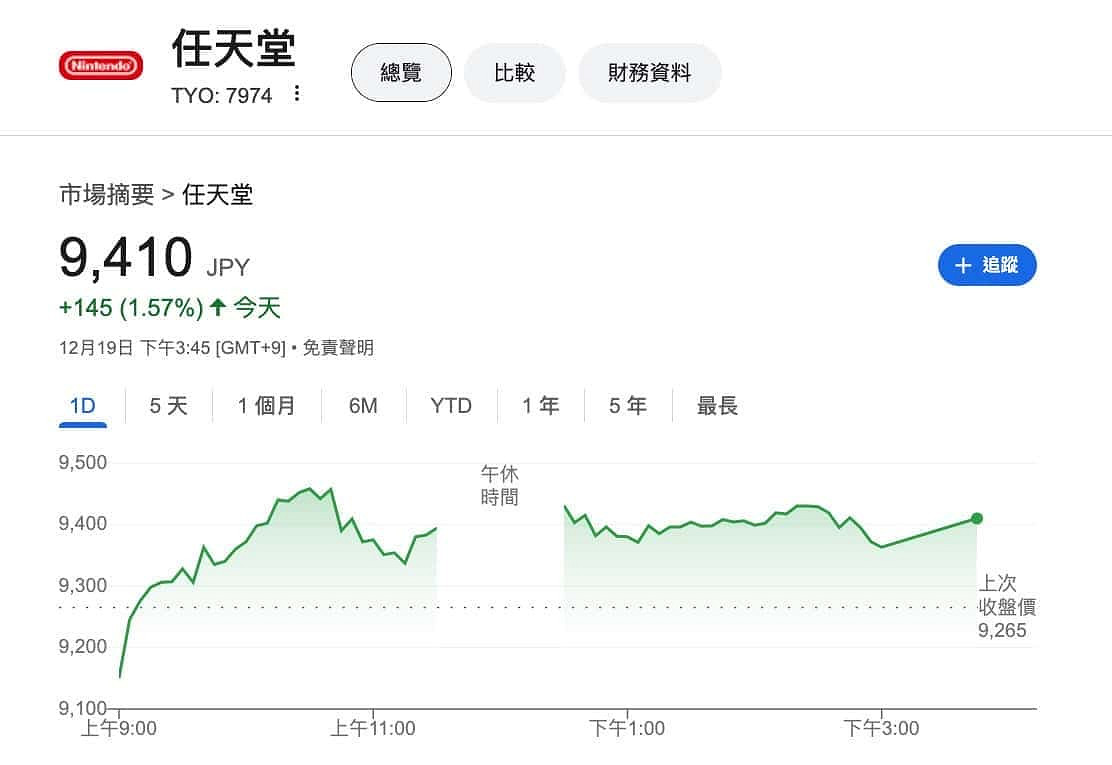Click the 市場摘要 breadcrumb link
This screenshot has width=1112, height=765.
[106, 194]
